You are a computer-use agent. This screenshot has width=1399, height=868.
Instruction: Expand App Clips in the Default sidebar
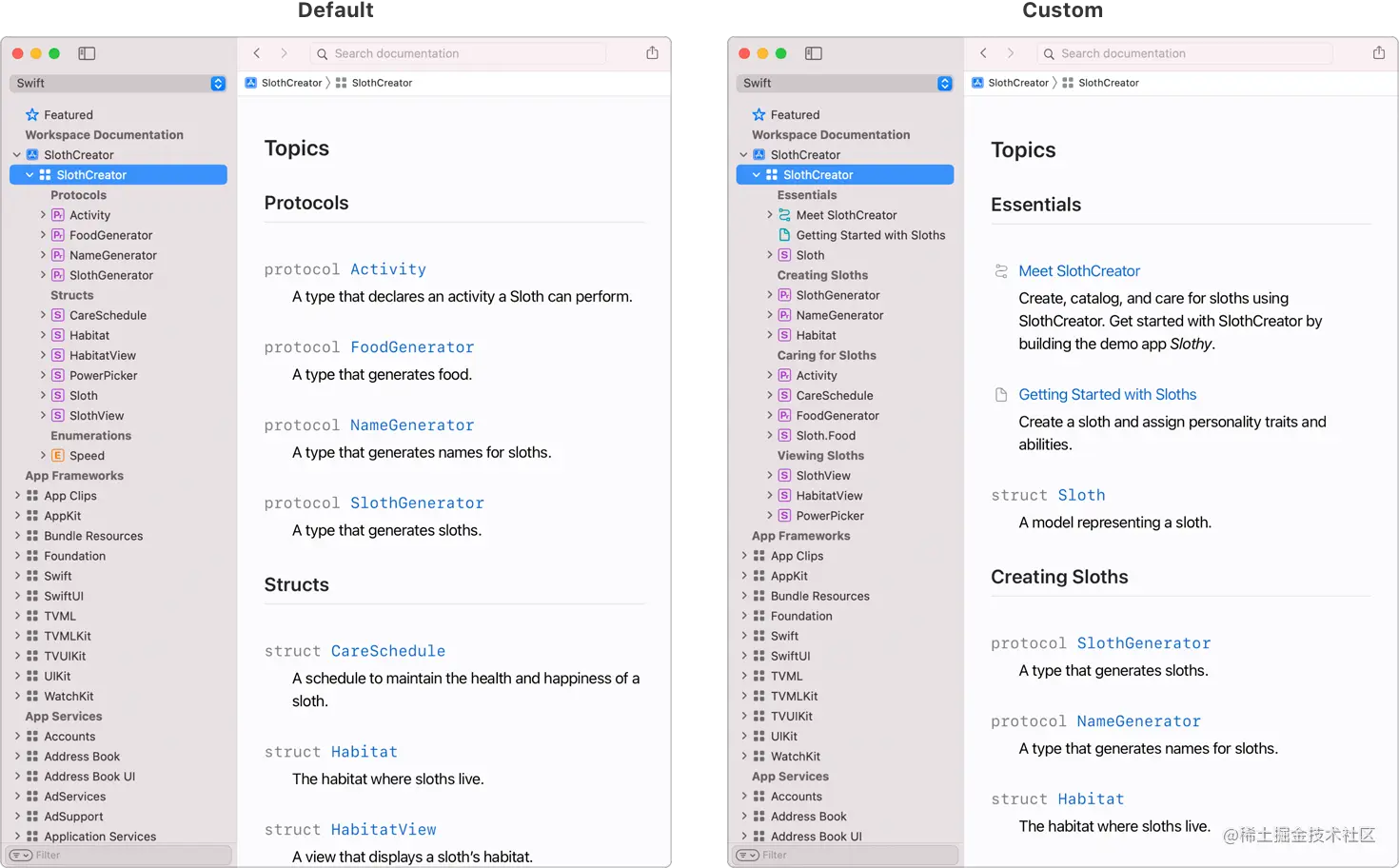(x=17, y=496)
